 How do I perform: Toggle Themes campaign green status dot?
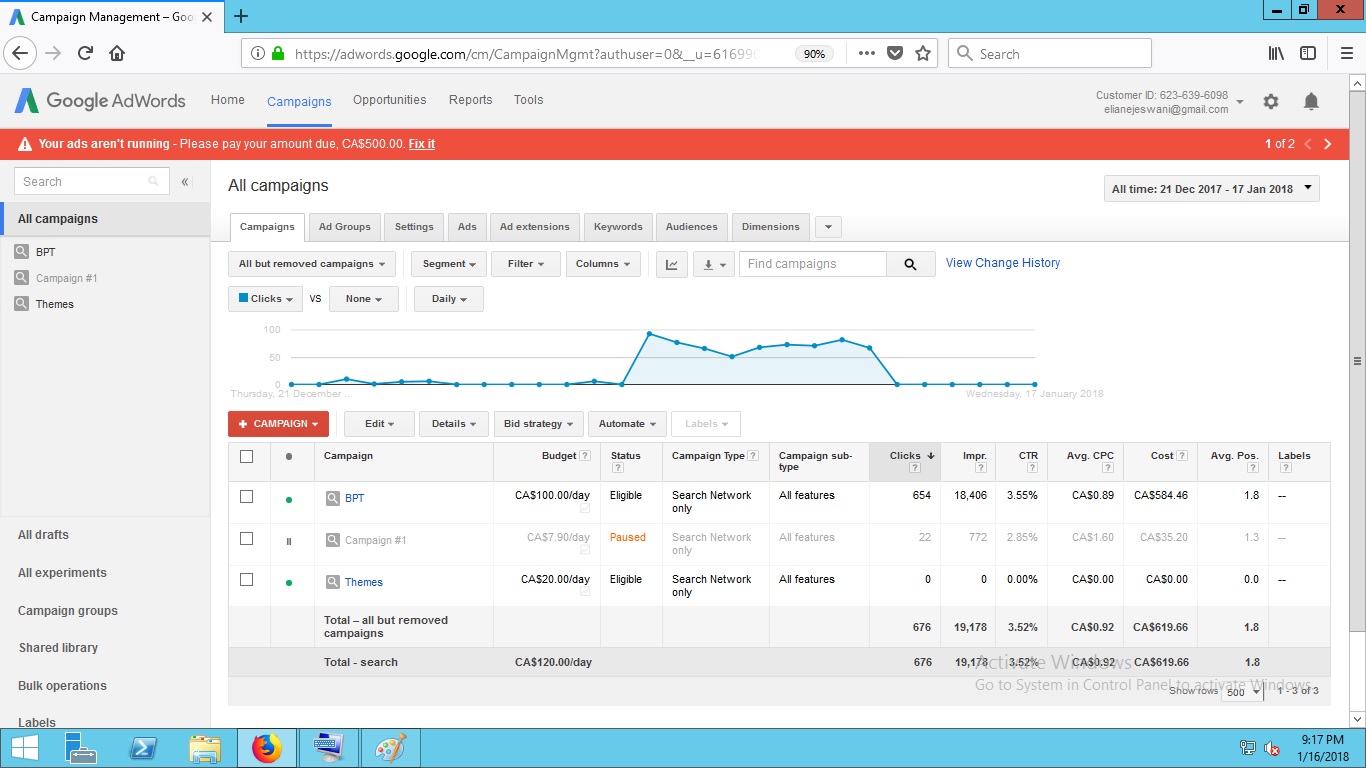tap(289, 583)
